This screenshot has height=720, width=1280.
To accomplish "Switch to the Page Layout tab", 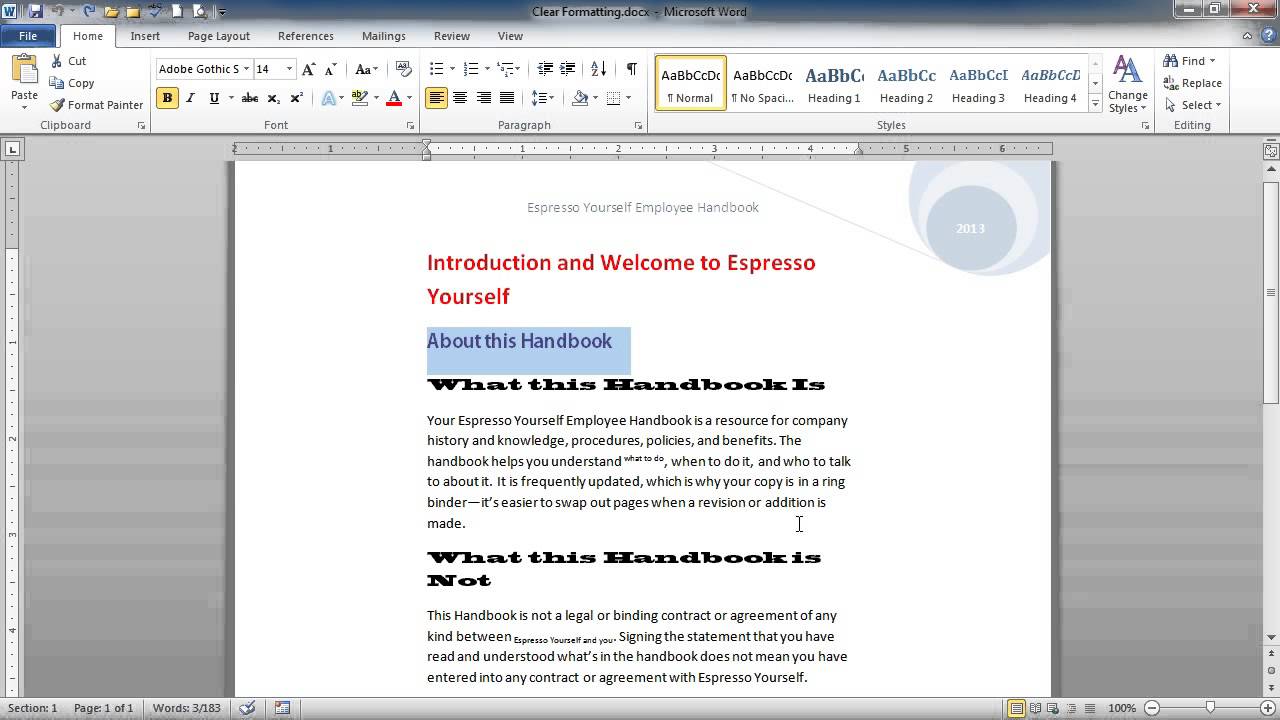I will click(219, 36).
